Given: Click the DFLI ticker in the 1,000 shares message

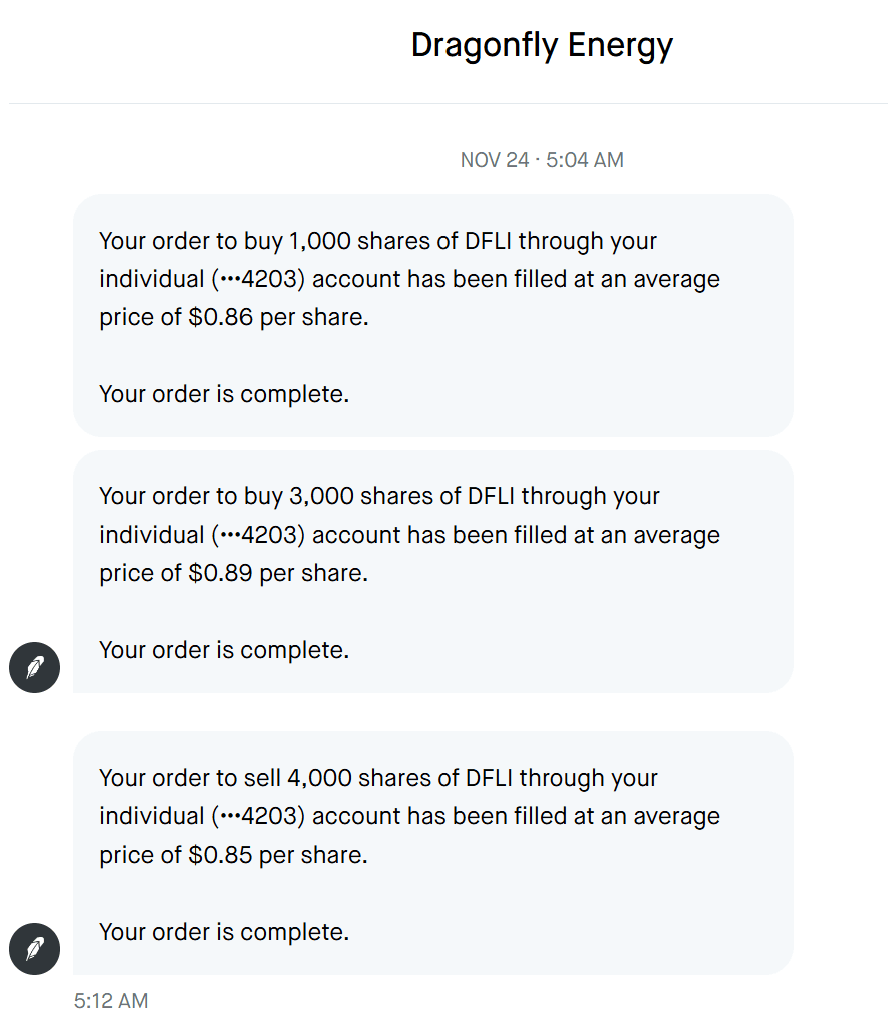Looking at the screenshot, I should tap(489, 241).
